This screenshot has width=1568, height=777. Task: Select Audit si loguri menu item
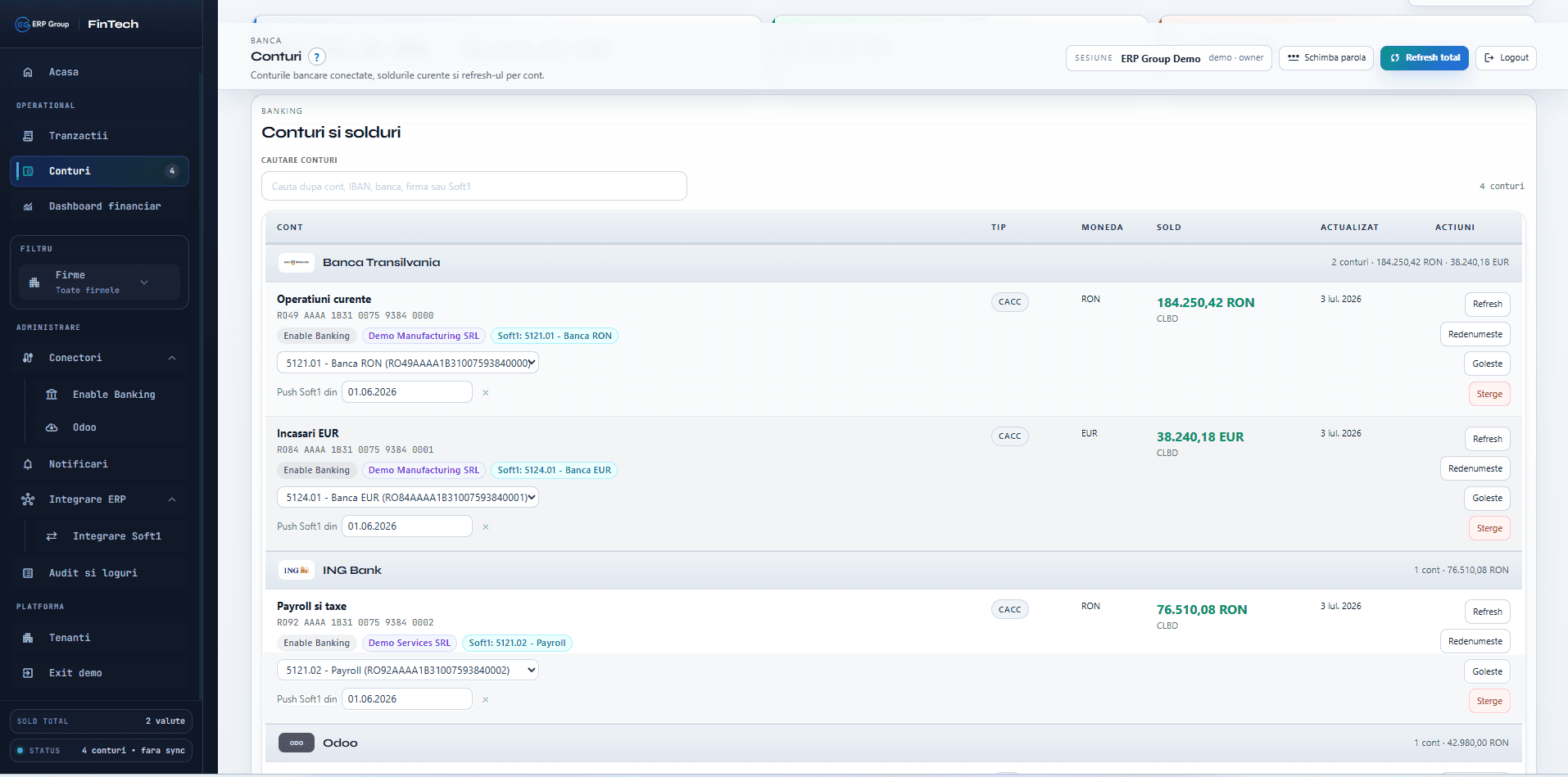tap(99, 573)
